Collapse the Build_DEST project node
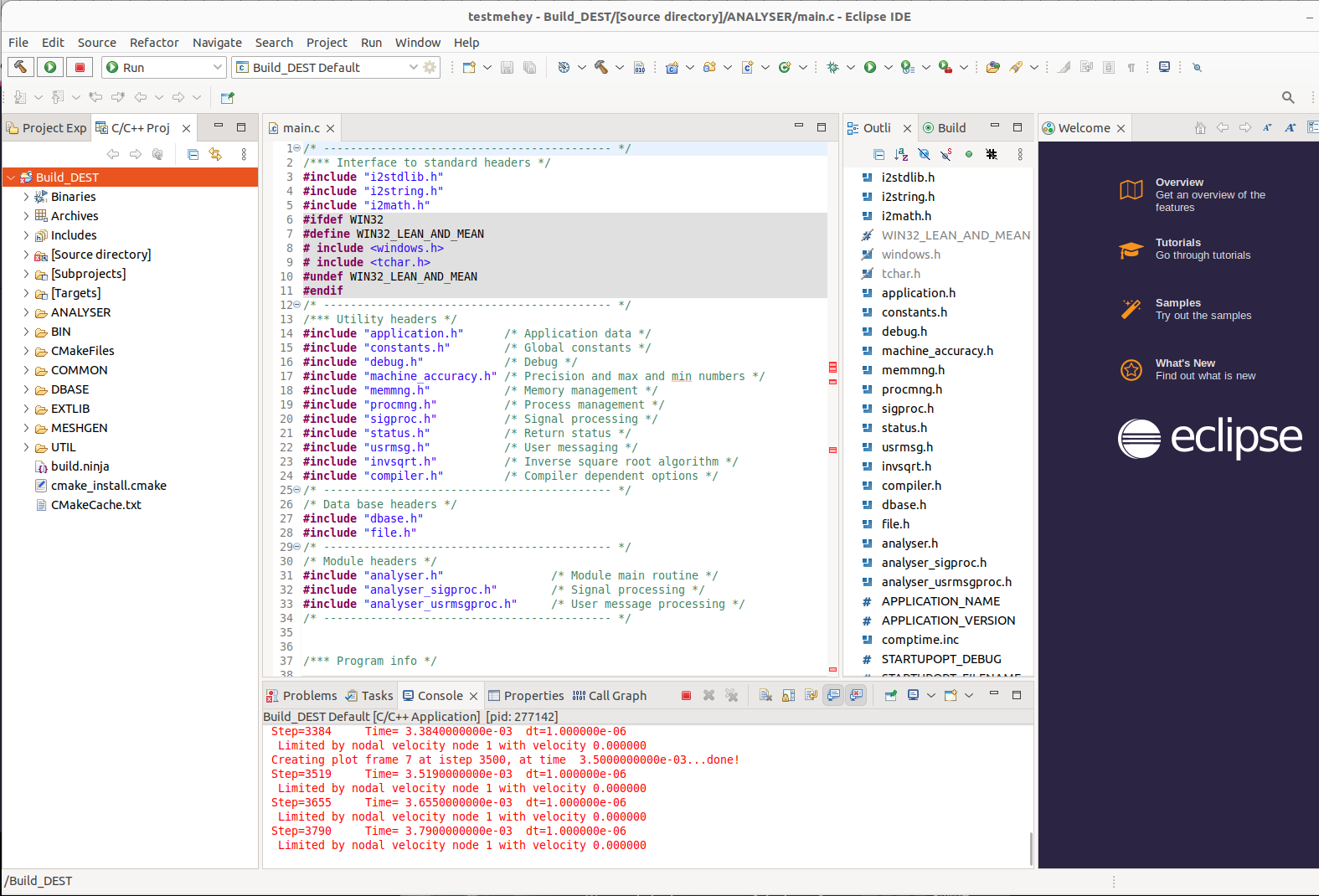Image resolution: width=1319 pixels, height=896 pixels. [11, 178]
